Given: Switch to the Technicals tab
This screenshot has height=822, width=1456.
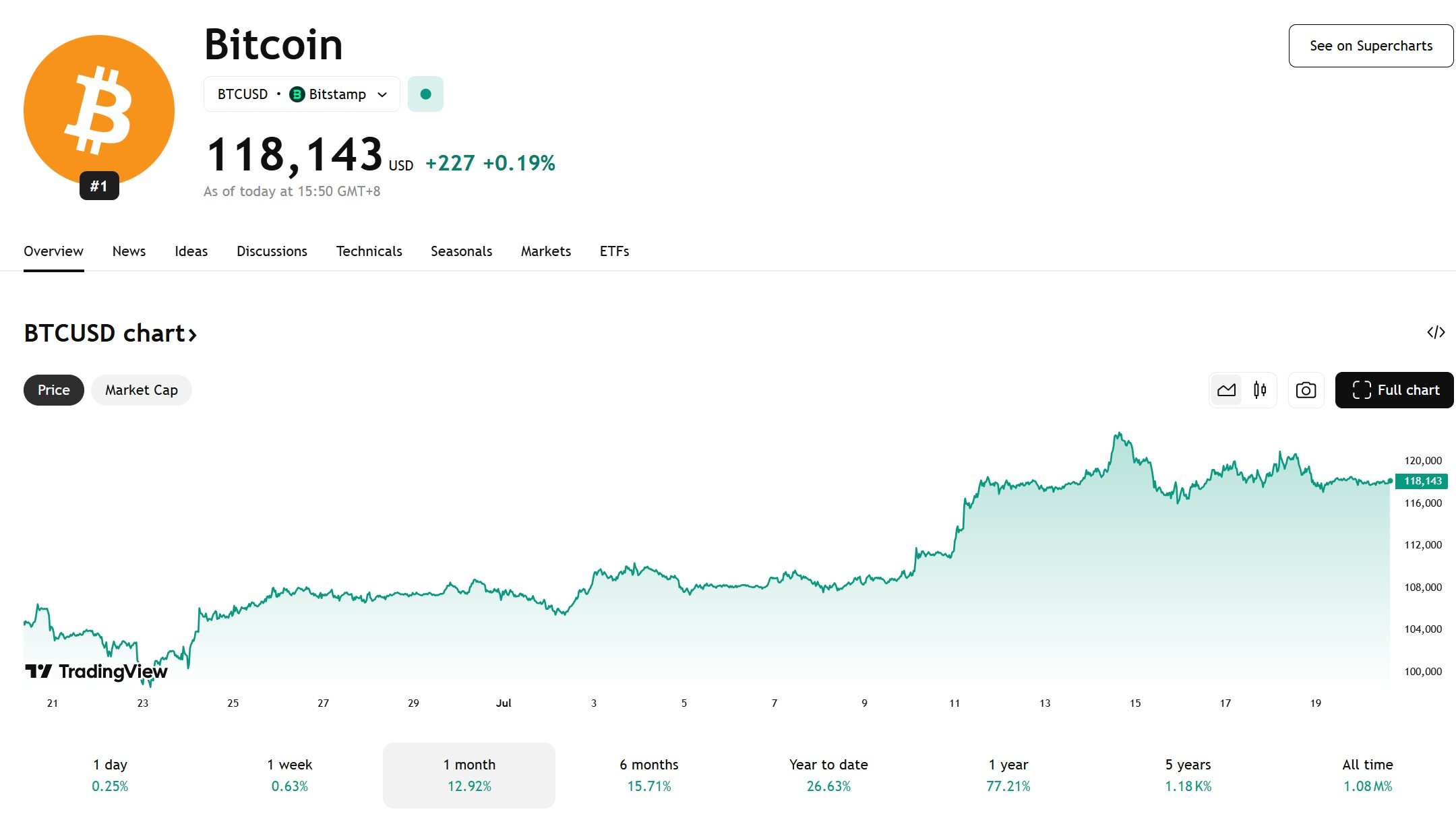Looking at the screenshot, I should coord(369,251).
